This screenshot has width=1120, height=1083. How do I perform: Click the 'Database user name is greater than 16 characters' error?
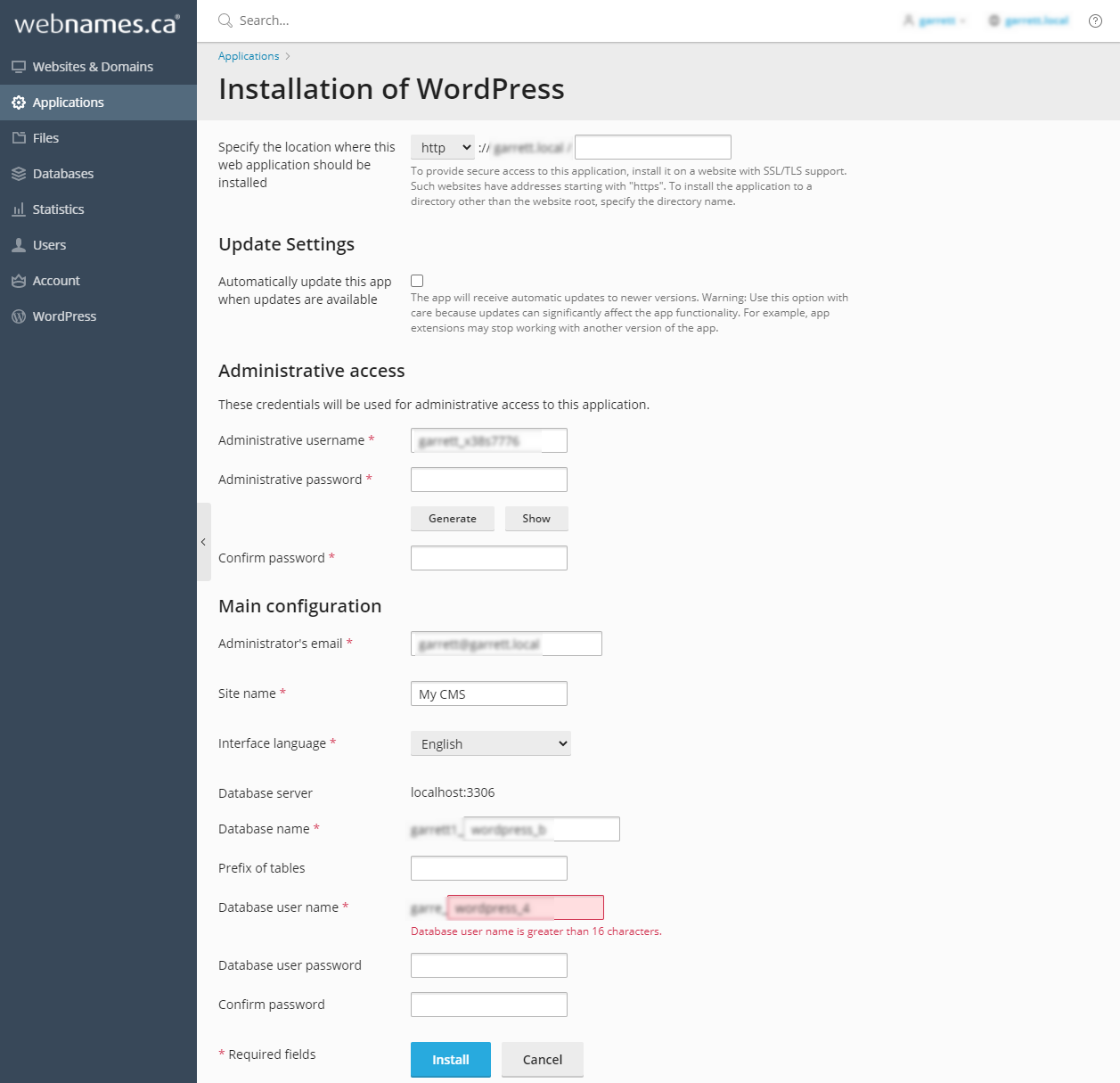click(x=536, y=931)
